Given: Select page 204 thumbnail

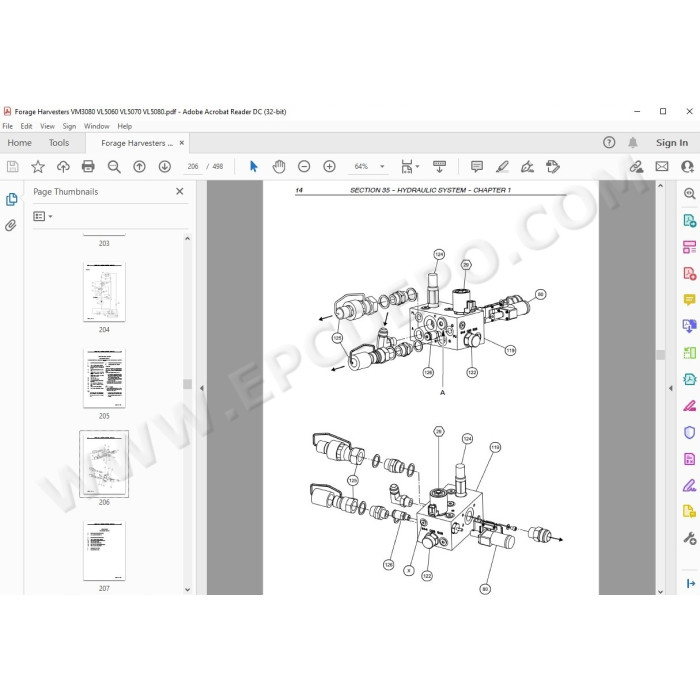Looking at the screenshot, I should (x=104, y=292).
